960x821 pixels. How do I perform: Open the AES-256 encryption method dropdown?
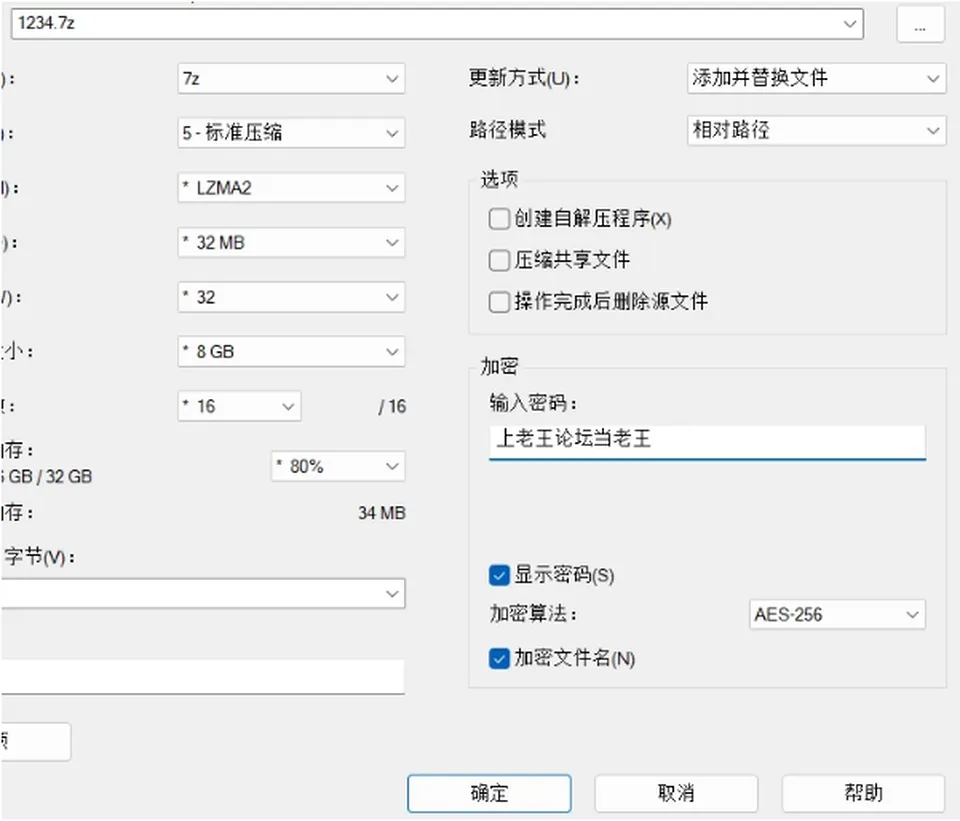point(837,614)
